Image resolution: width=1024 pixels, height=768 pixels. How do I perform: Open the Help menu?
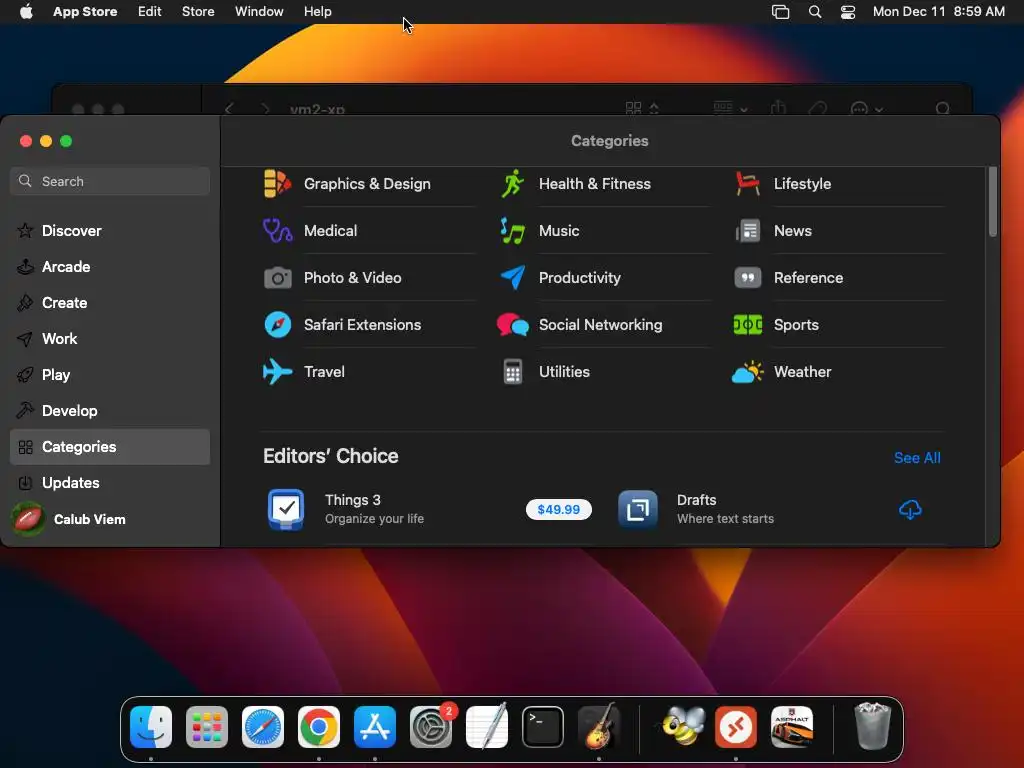317,12
